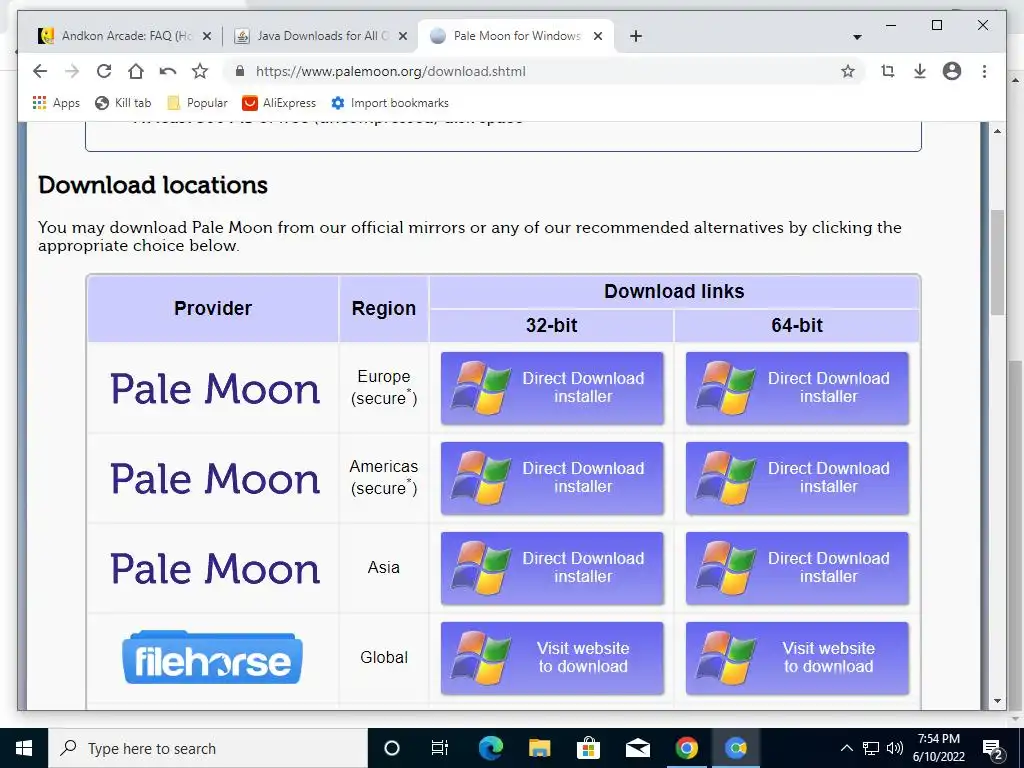Open a new browser tab

coord(635,36)
